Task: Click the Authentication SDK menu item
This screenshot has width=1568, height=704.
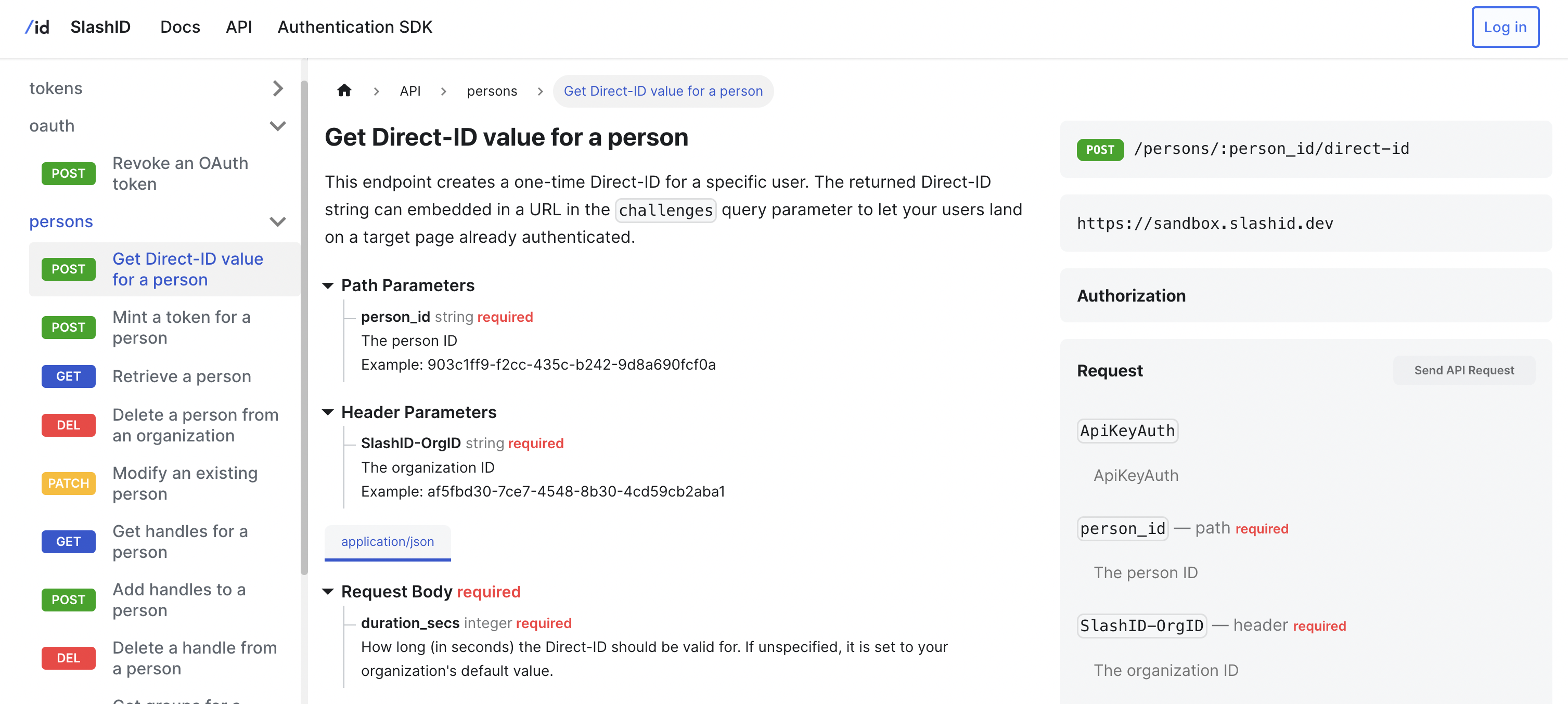Action: point(354,27)
